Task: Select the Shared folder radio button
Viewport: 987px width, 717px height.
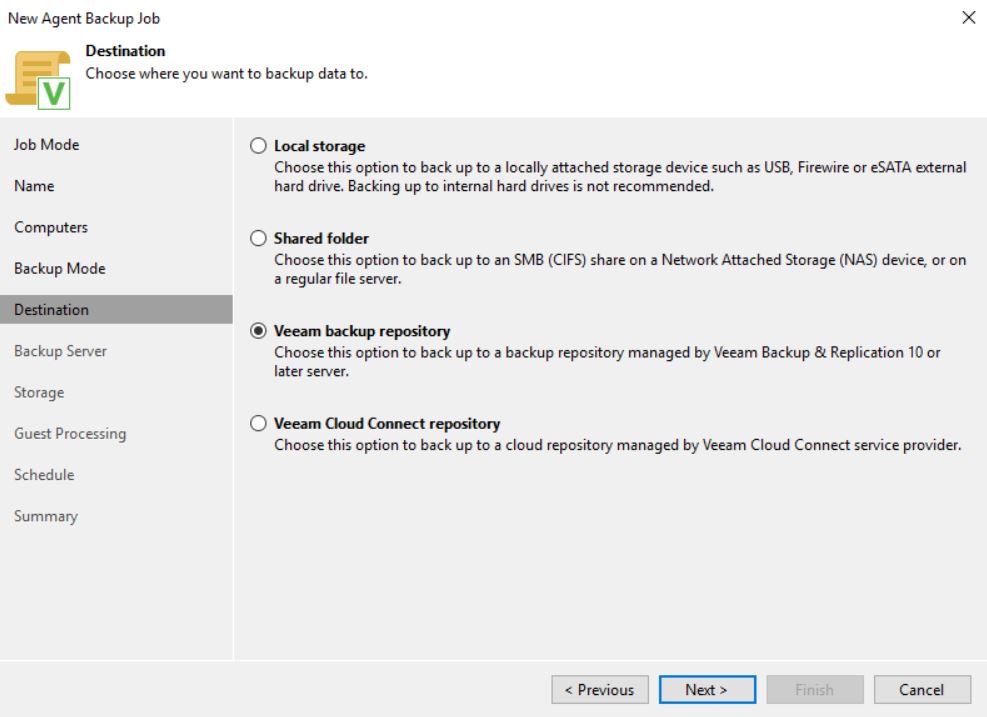Action: coord(258,239)
